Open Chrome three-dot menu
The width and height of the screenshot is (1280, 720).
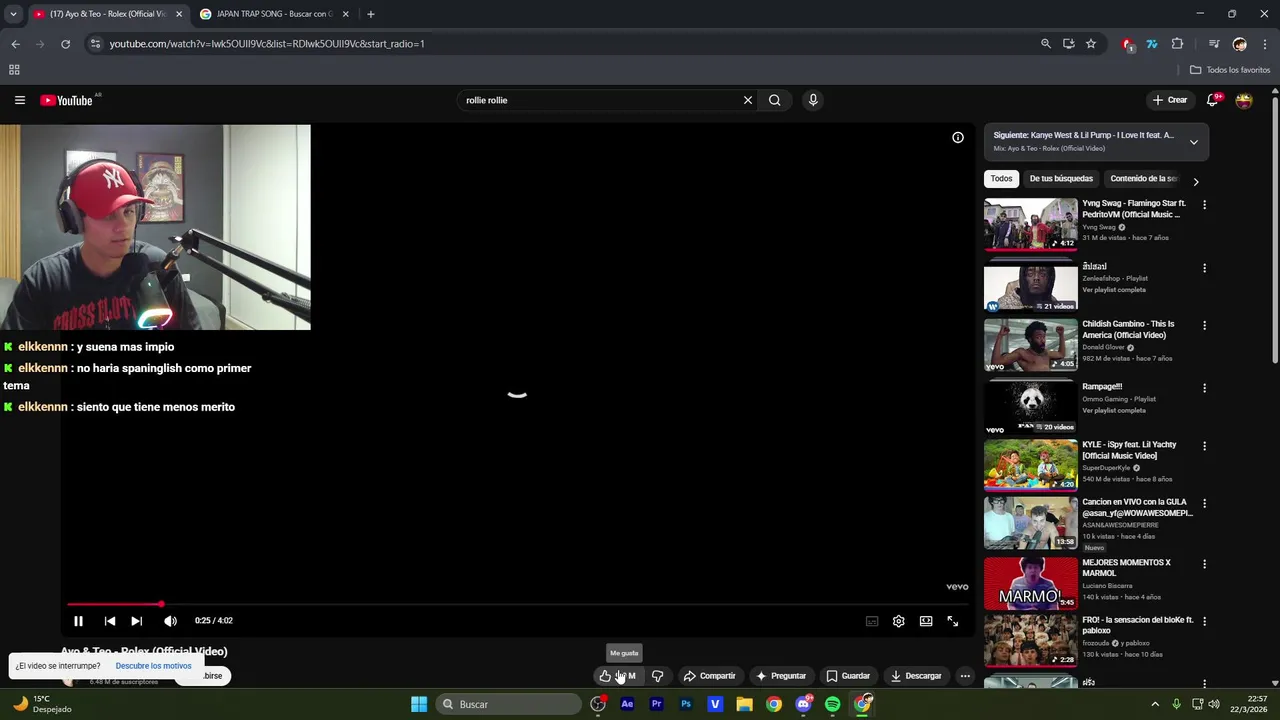click(x=1266, y=44)
